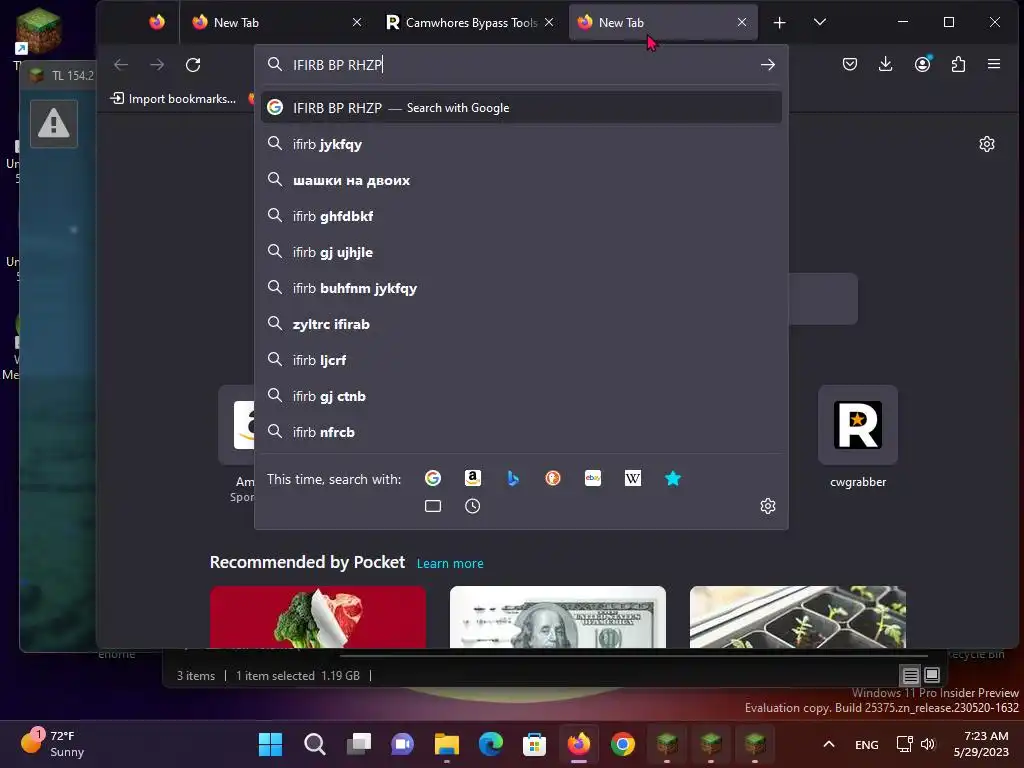Image resolution: width=1024 pixels, height=768 pixels.
Task: Search open tabs with the tab icon
Action: [432, 506]
